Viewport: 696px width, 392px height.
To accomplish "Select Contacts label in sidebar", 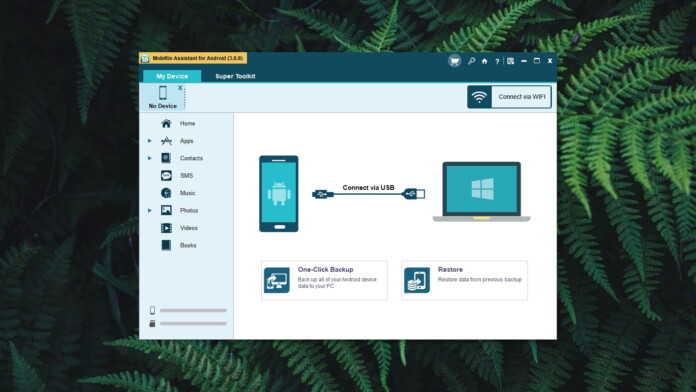I will pyautogui.click(x=191, y=158).
